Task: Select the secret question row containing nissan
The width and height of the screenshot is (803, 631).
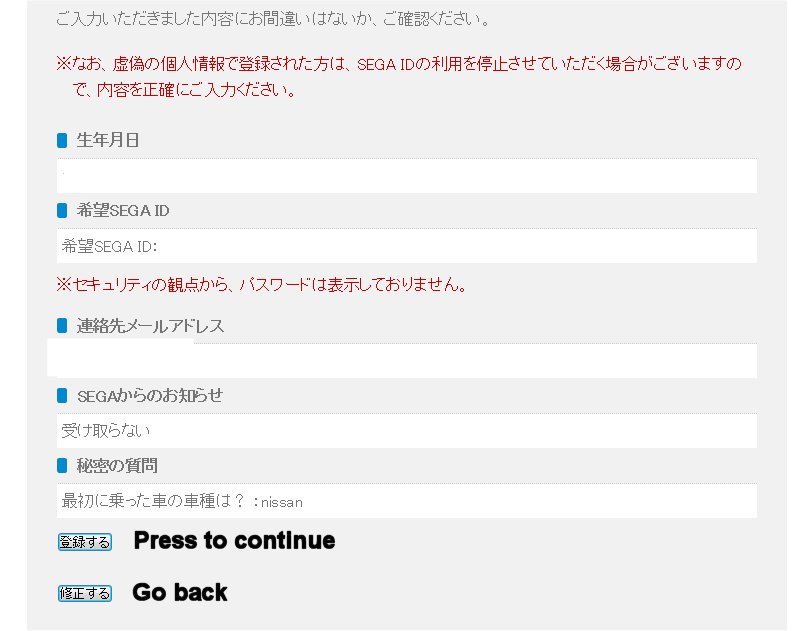Action: [x=407, y=501]
